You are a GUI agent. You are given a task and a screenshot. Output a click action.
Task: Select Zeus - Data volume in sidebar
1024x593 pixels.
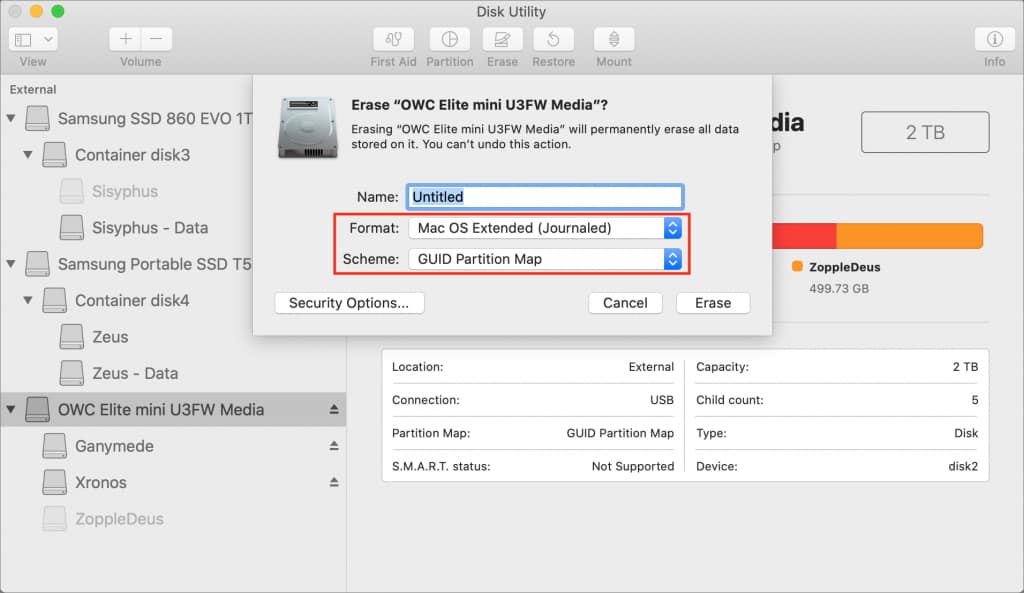click(134, 373)
